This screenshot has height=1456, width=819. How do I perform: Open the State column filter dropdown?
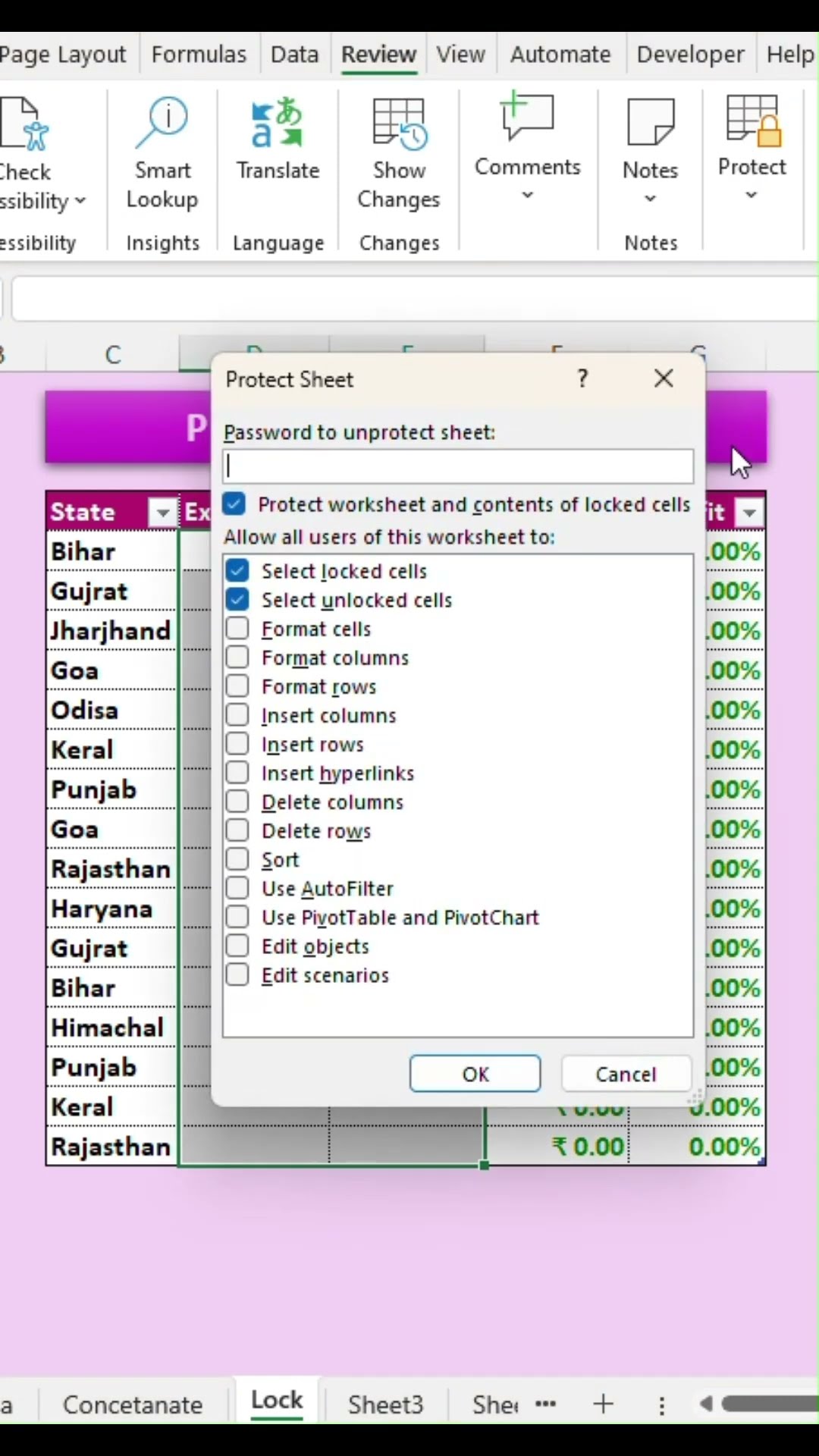click(162, 513)
